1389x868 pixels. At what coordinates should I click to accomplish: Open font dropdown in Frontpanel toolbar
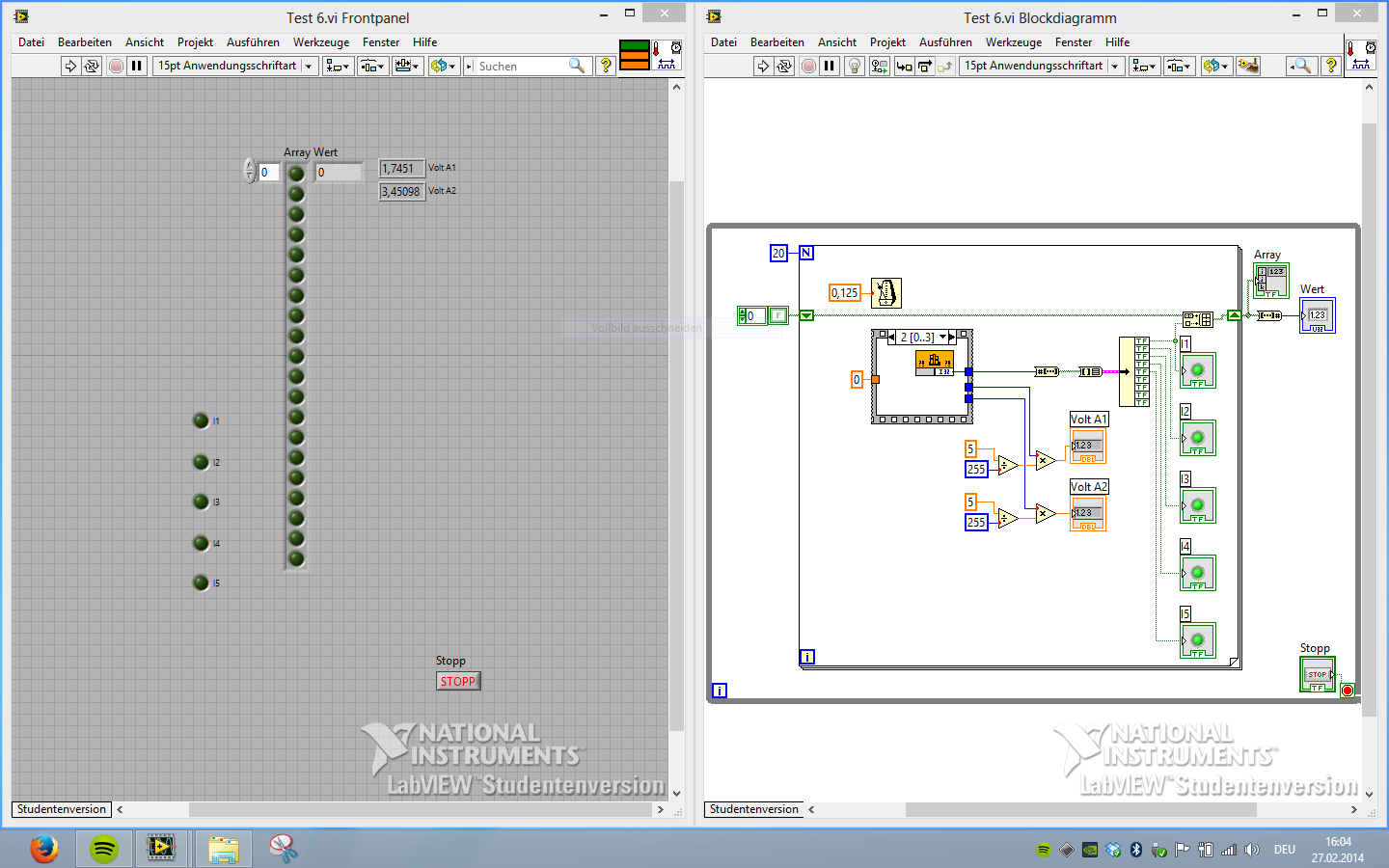click(235, 66)
